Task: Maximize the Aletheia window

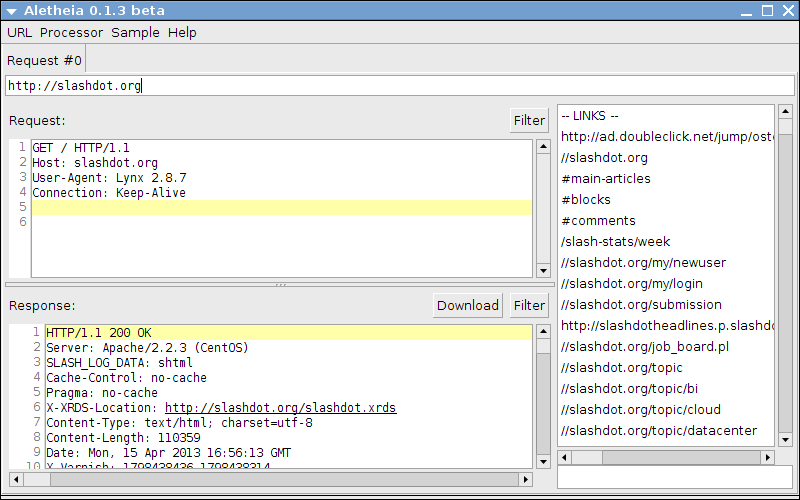Action: 767,11
